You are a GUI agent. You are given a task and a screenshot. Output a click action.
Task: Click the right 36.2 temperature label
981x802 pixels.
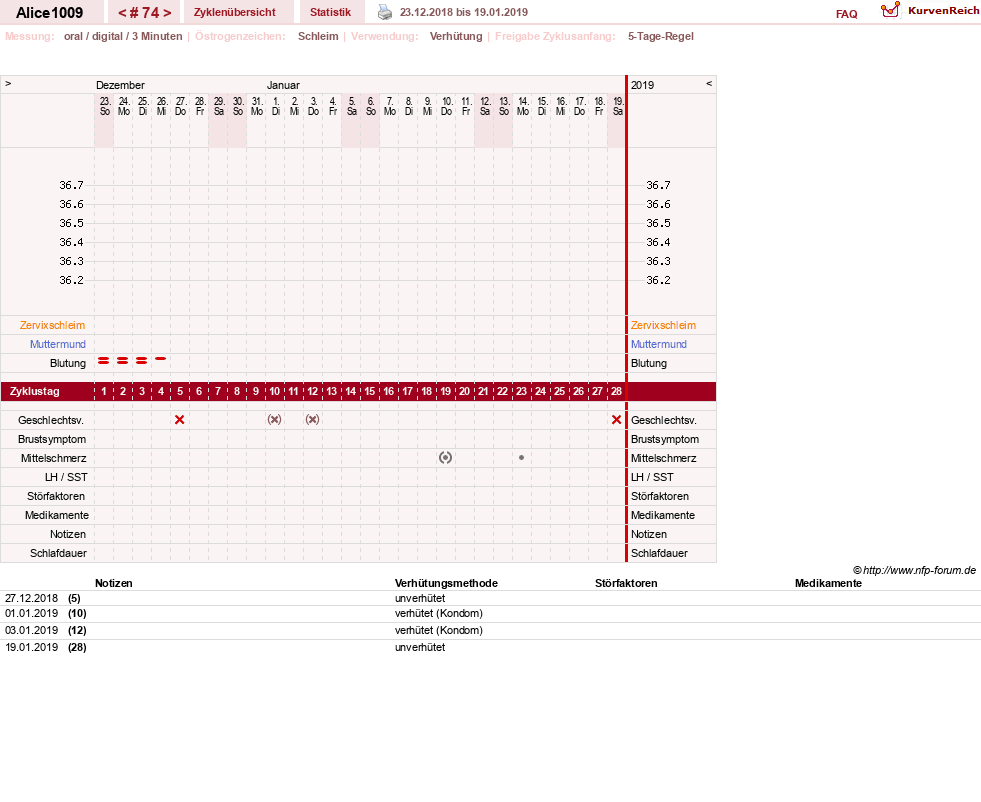pos(658,280)
